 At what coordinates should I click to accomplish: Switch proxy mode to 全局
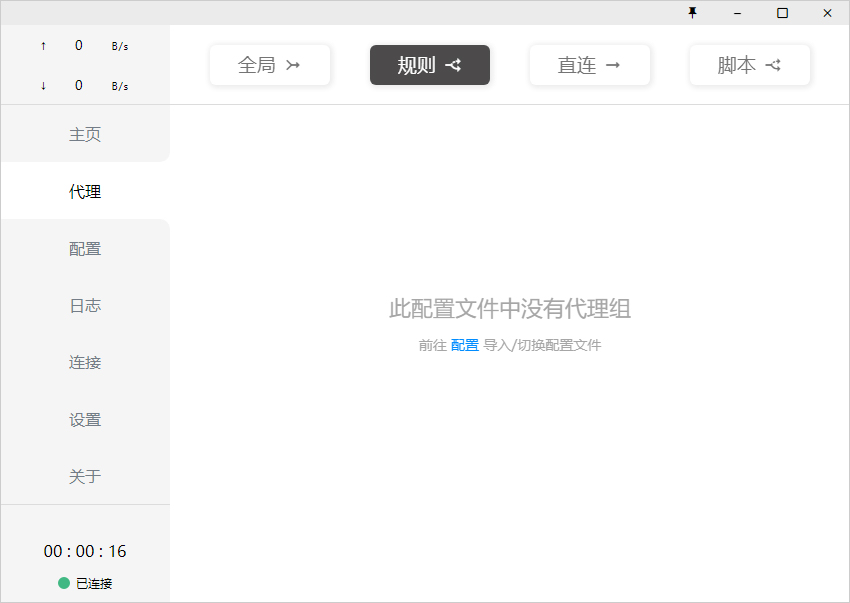click(x=270, y=64)
